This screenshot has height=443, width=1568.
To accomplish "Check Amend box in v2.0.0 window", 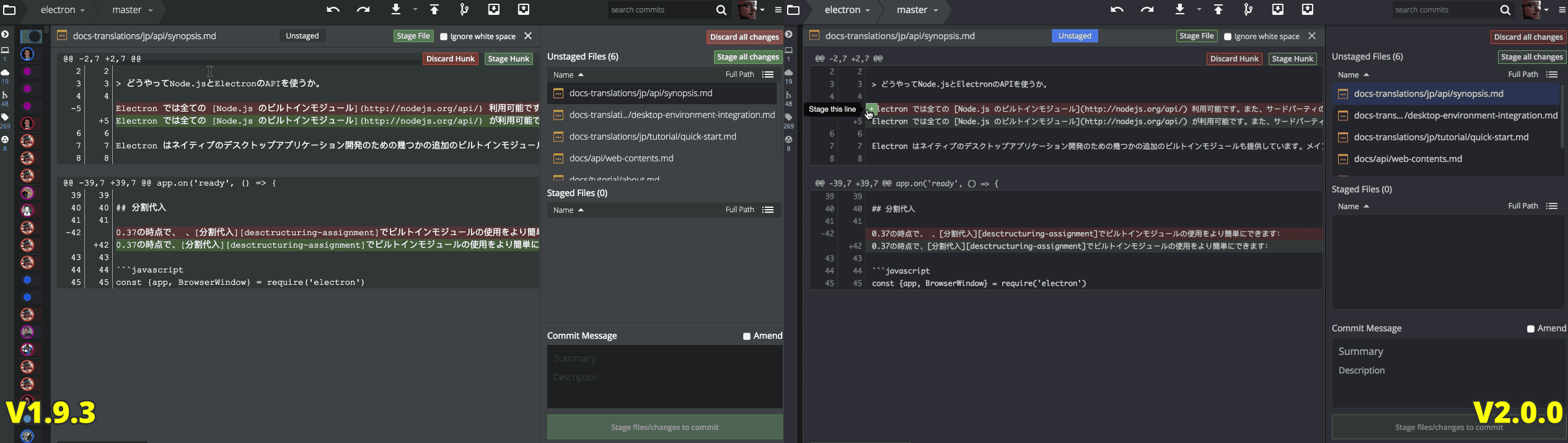I will pos(1531,329).
